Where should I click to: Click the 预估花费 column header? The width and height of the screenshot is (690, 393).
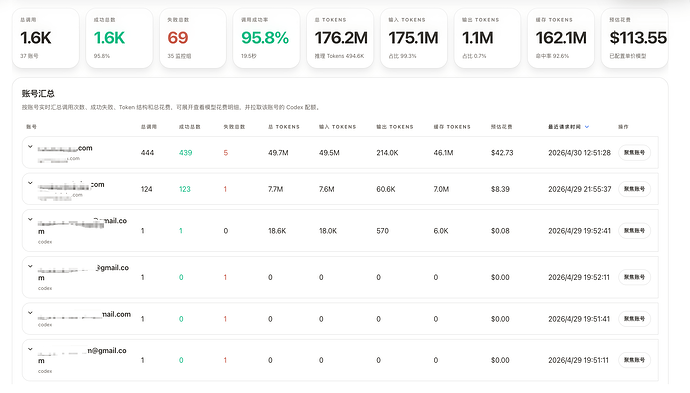coord(502,127)
